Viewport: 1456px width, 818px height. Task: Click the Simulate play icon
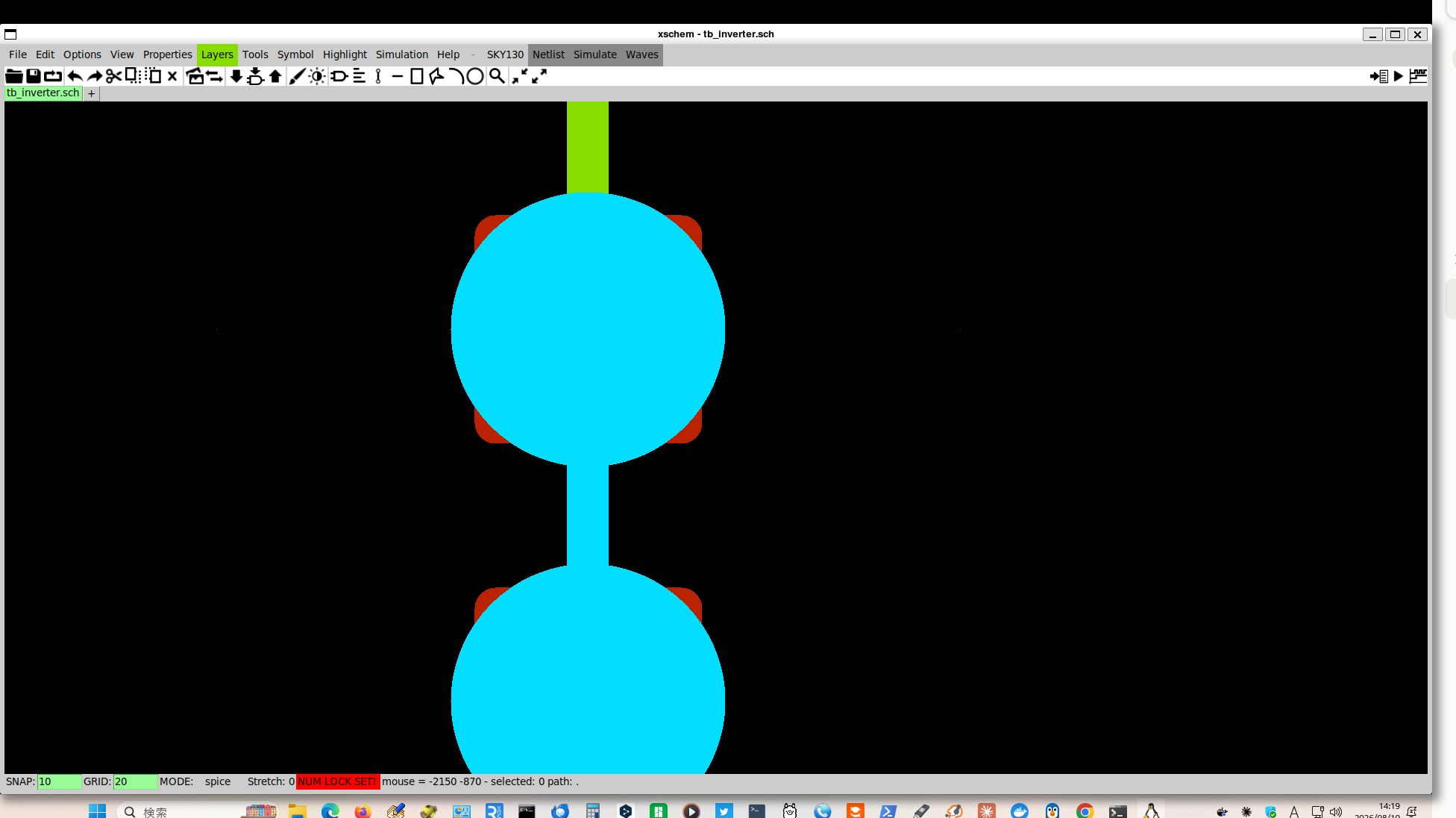click(1399, 76)
